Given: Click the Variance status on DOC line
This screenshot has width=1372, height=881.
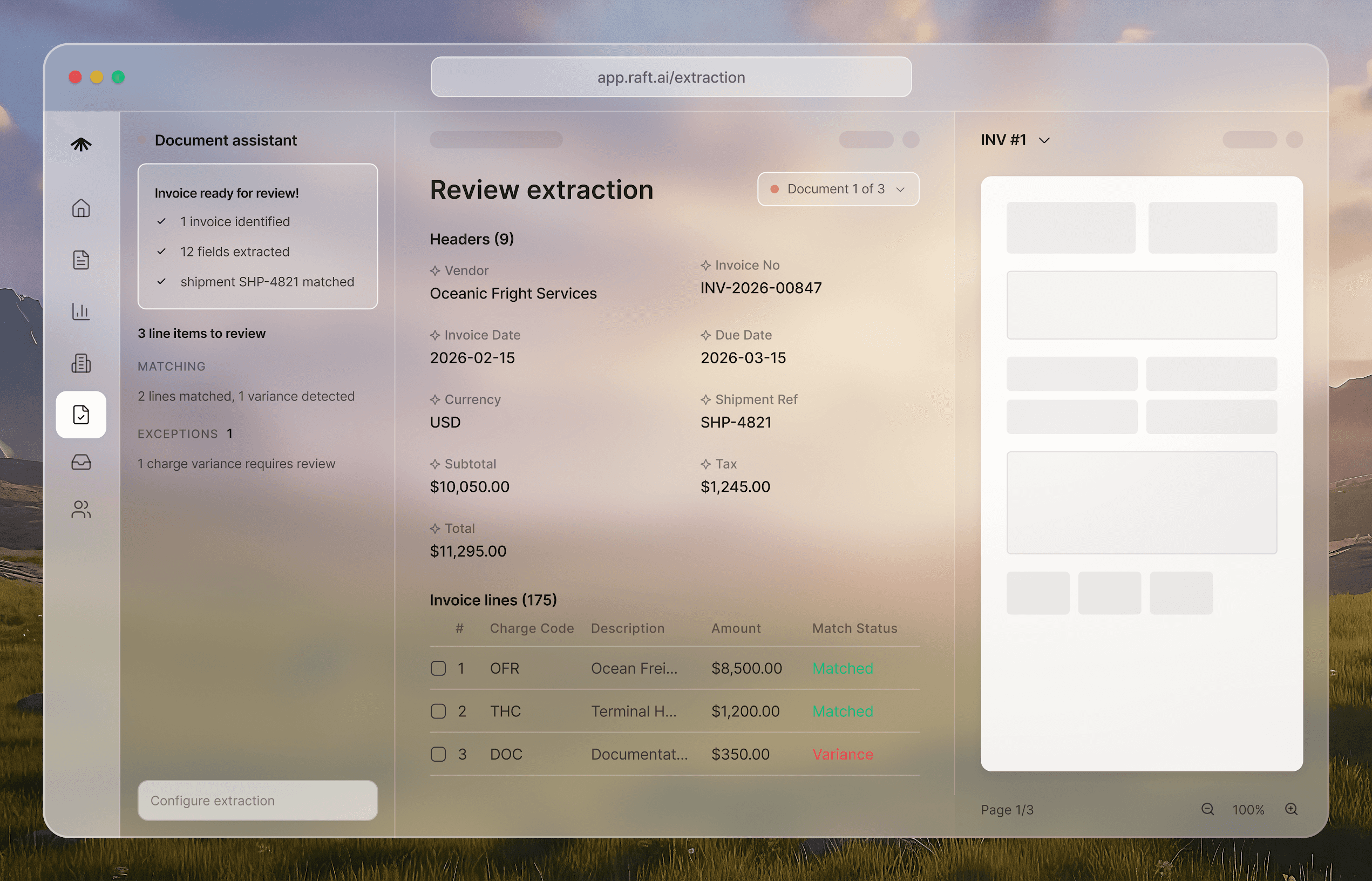Looking at the screenshot, I should tap(843, 754).
